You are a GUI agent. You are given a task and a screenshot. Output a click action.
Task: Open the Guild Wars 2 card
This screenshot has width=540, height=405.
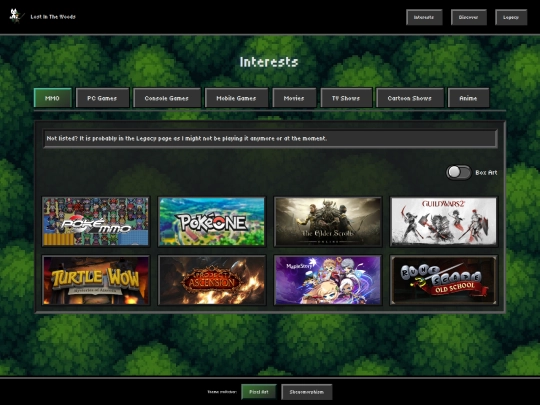point(444,221)
